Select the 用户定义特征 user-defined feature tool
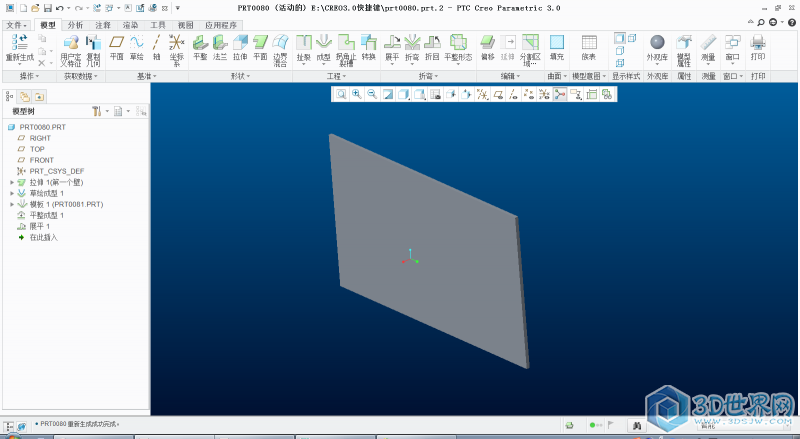800x439 pixels. coord(70,51)
